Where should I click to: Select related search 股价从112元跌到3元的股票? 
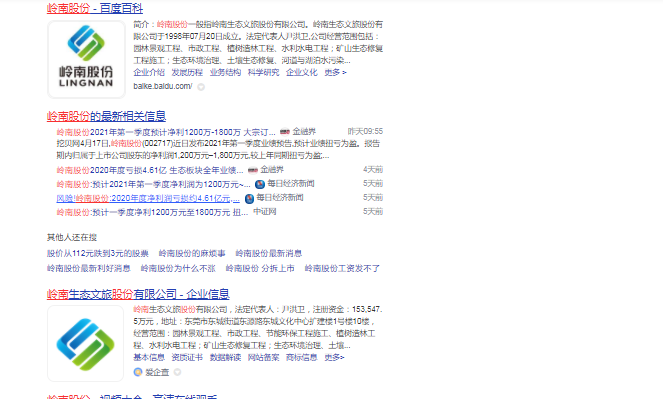click(98, 253)
